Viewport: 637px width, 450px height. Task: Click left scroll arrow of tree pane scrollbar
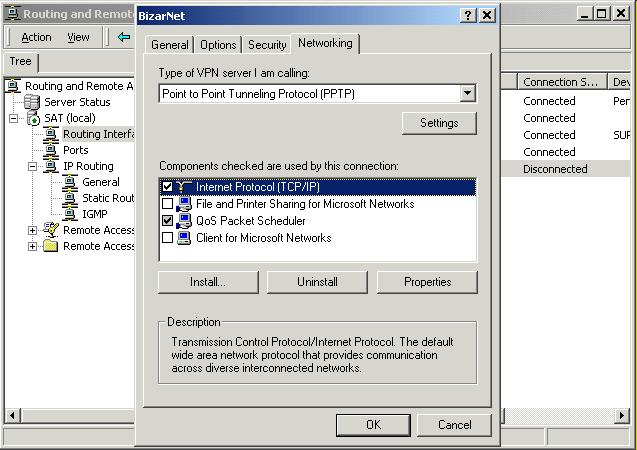click(12, 415)
